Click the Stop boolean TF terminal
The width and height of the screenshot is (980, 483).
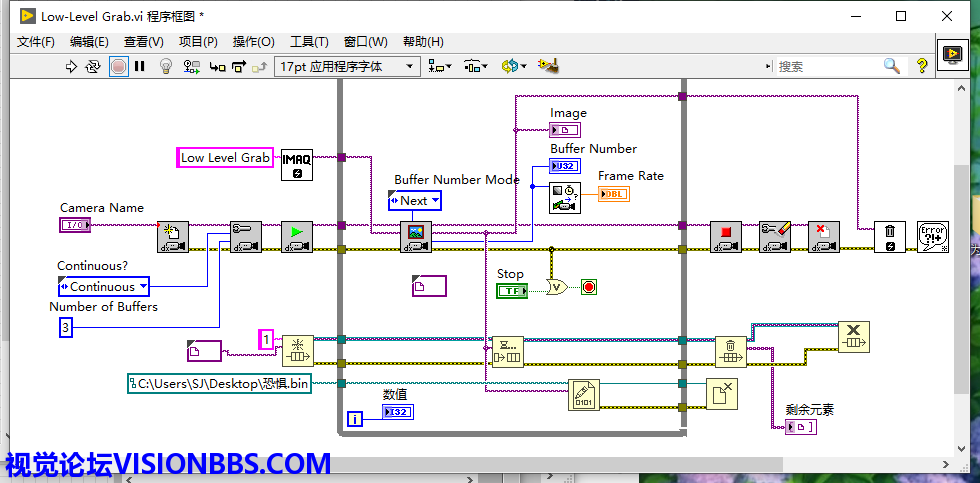(511, 290)
